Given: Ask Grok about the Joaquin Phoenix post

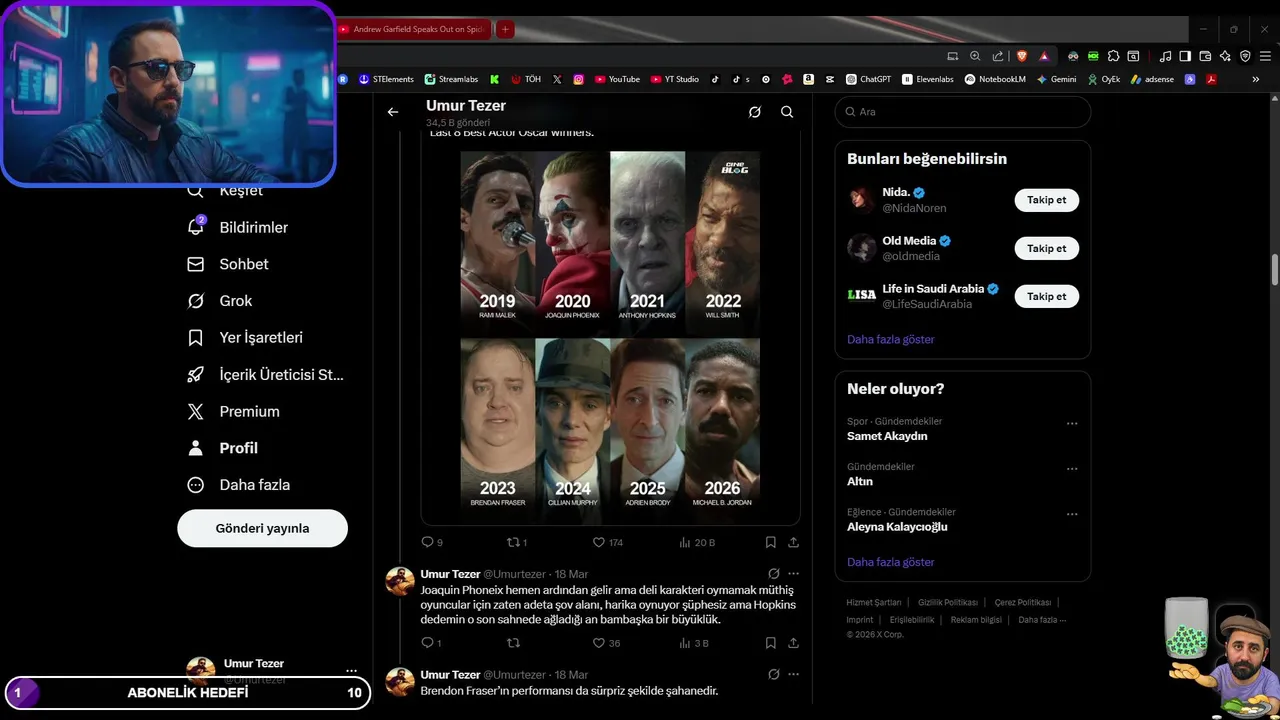Looking at the screenshot, I should coord(773,574).
